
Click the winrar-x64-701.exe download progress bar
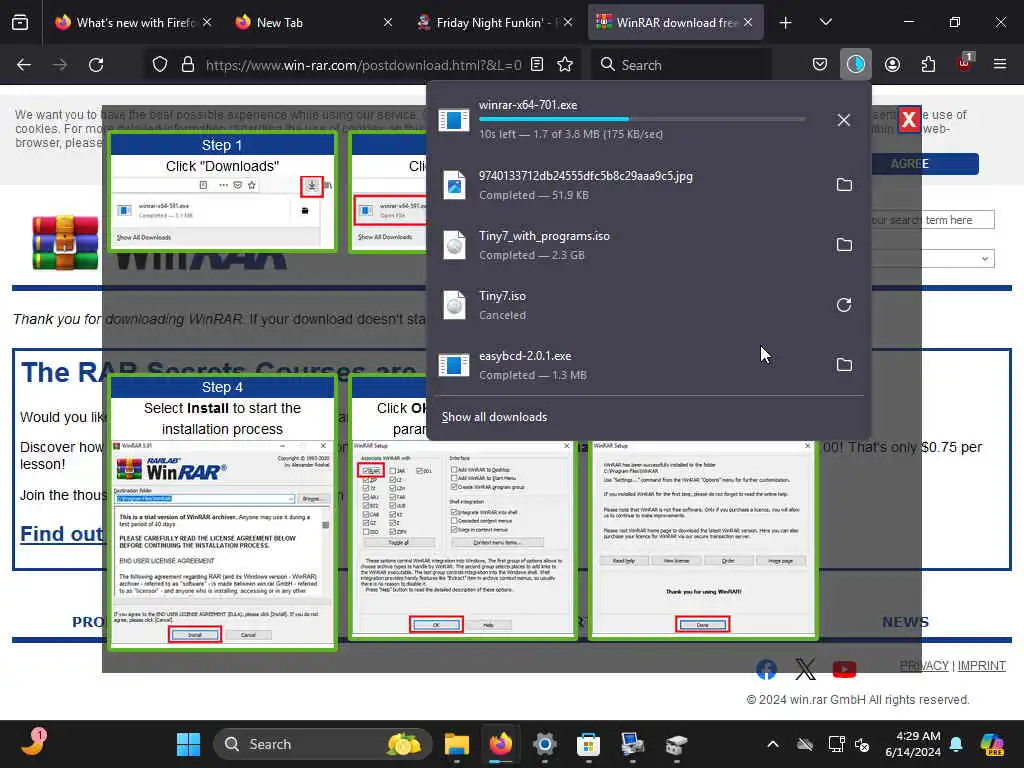pyautogui.click(x=642, y=119)
